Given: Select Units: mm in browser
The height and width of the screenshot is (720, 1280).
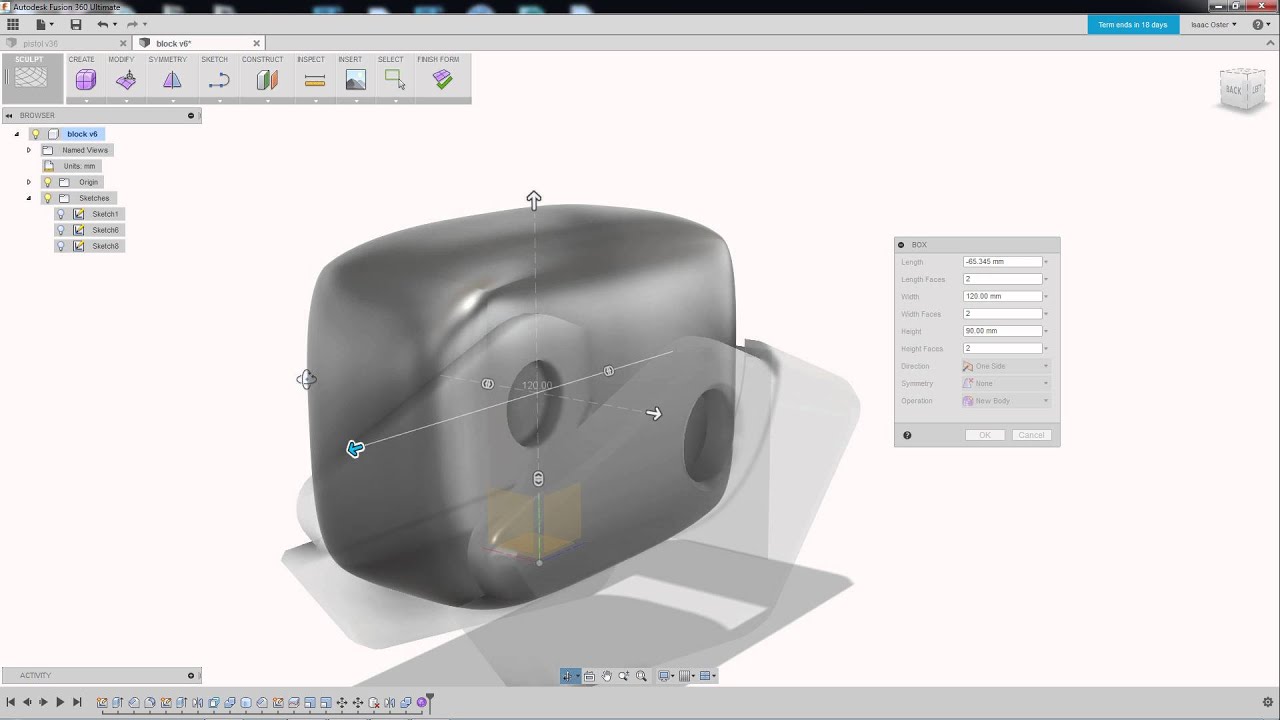Looking at the screenshot, I should (79, 166).
